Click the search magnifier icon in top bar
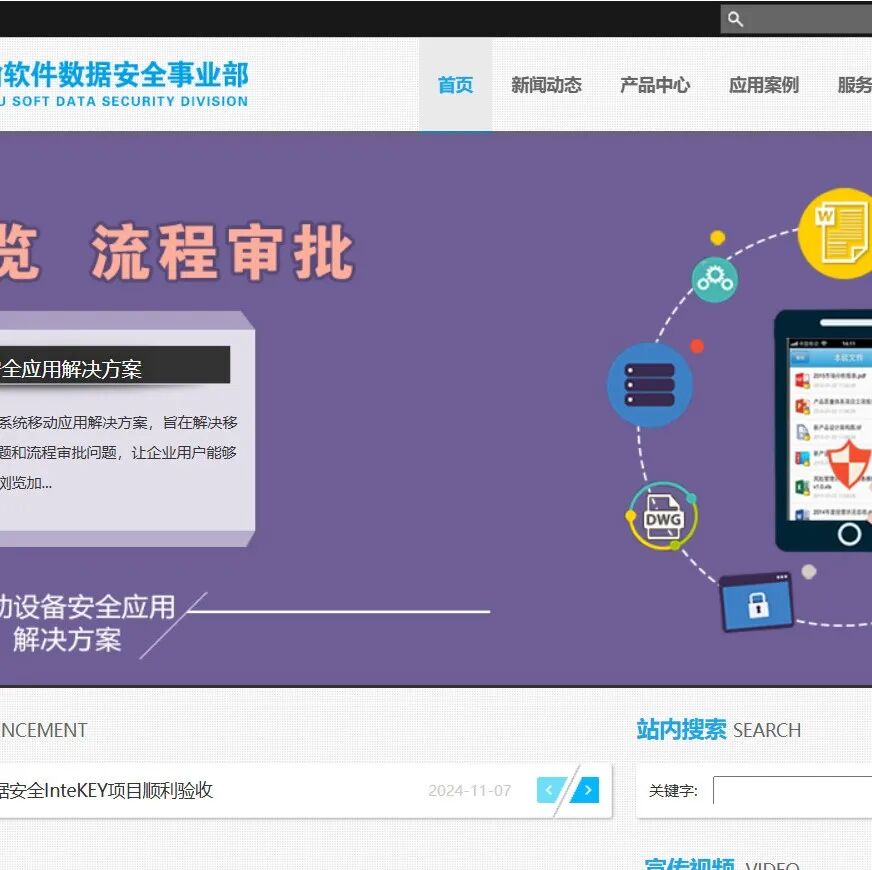The image size is (872, 870). coord(735,19)
